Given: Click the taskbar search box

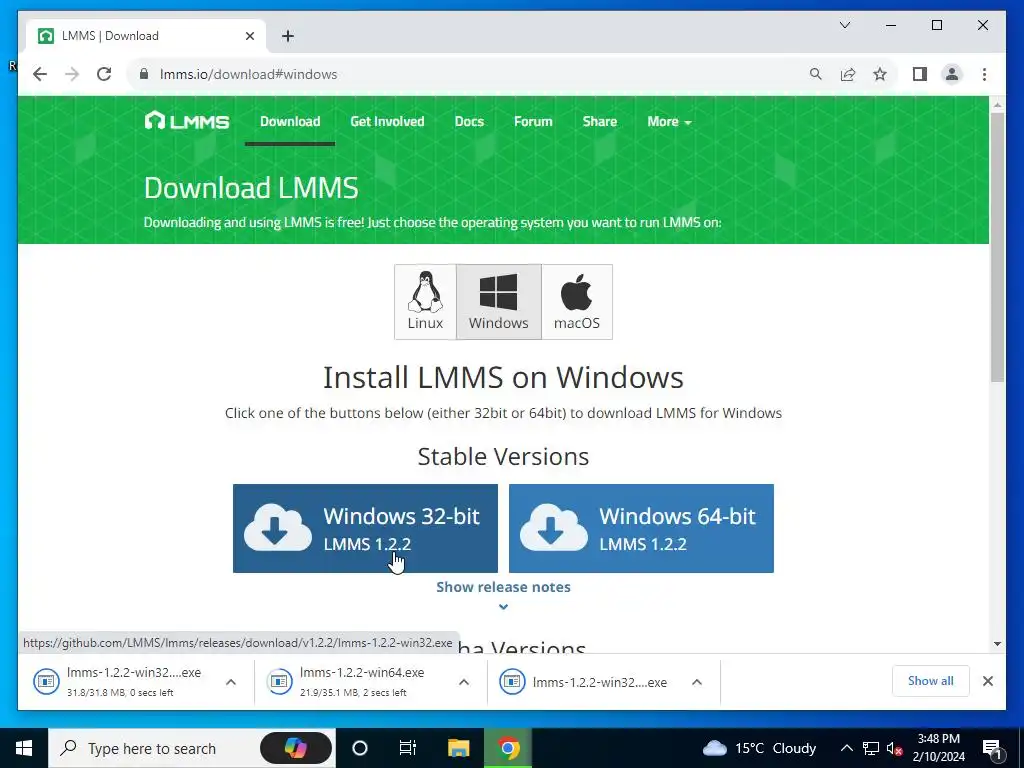Looking at the screenshot, I should click(x=154, y=748).
